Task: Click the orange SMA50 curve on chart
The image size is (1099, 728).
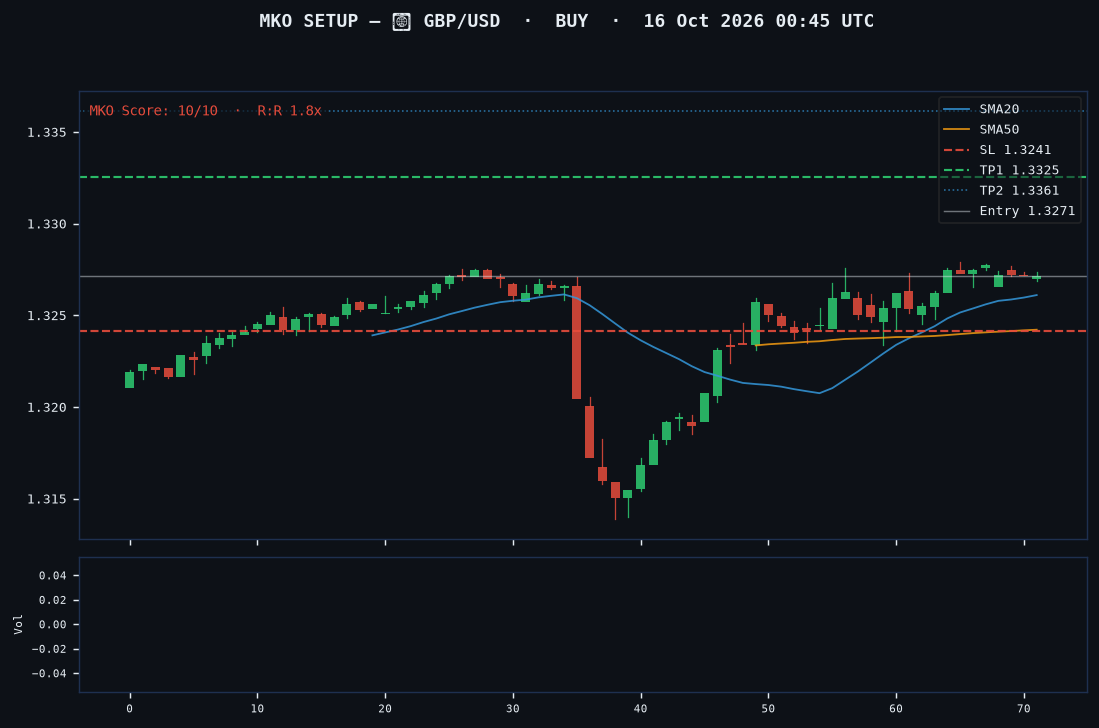Action: click(896, 337)
